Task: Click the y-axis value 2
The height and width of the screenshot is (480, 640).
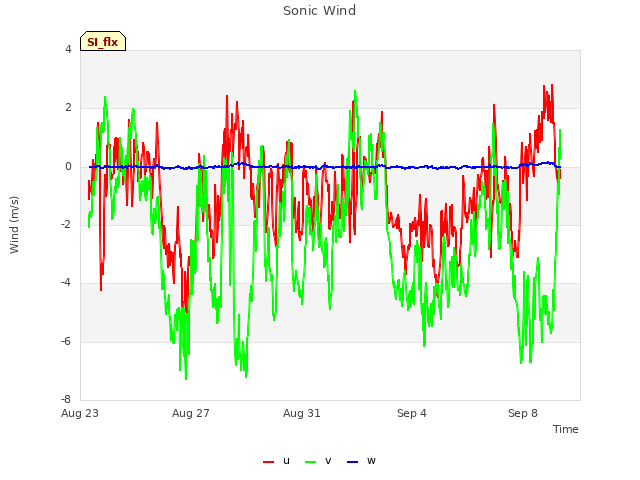Action: (68, 108)
